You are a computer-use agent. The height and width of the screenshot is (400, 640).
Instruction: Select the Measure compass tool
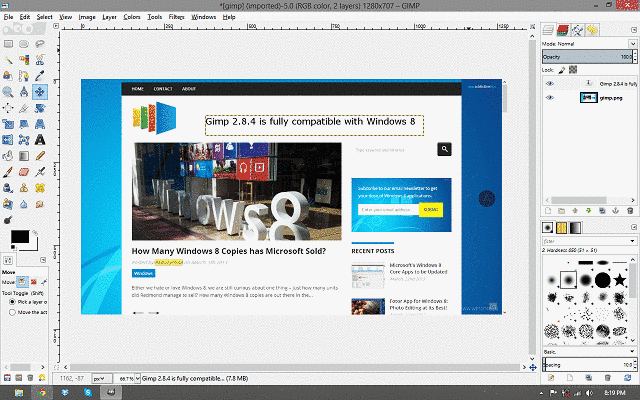coord(24,92)
